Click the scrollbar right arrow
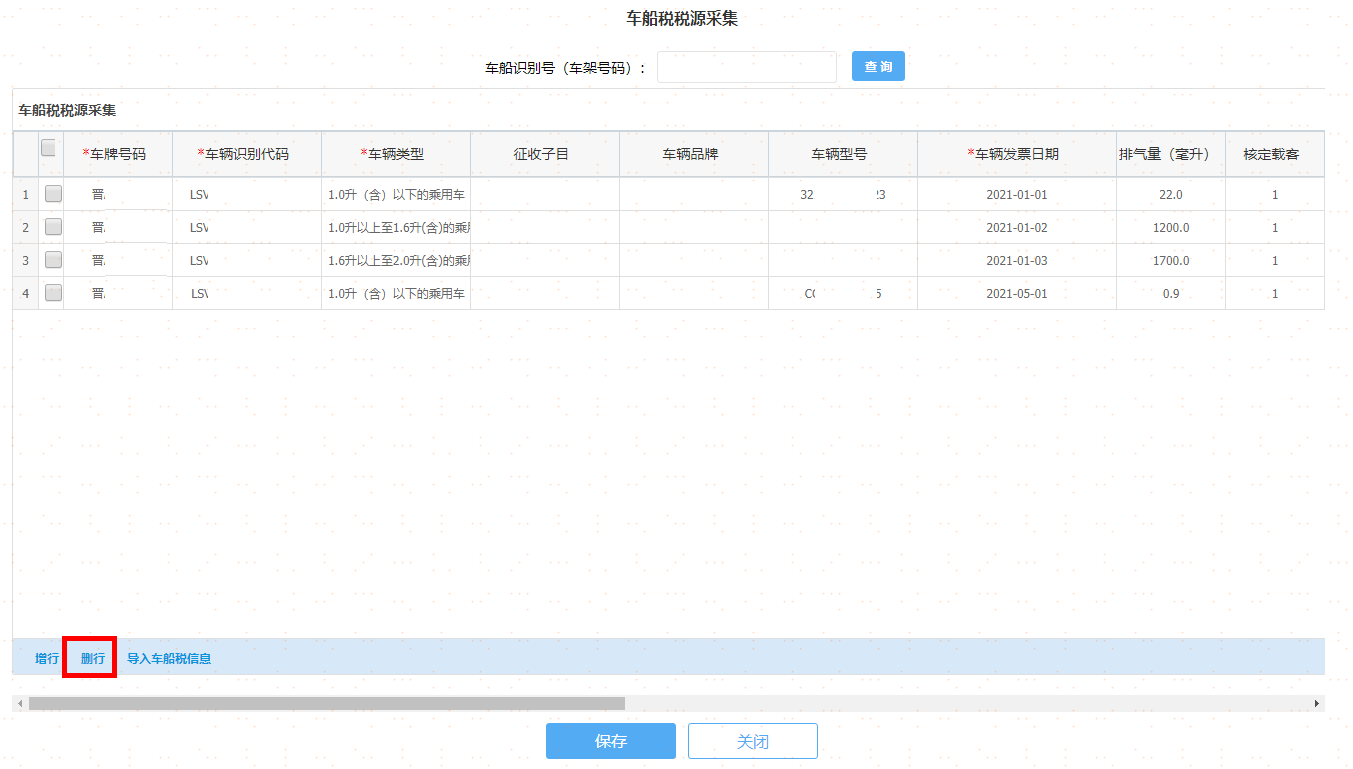The image size is (1353, 769). pyautogui.click(x=1317, y=704)
